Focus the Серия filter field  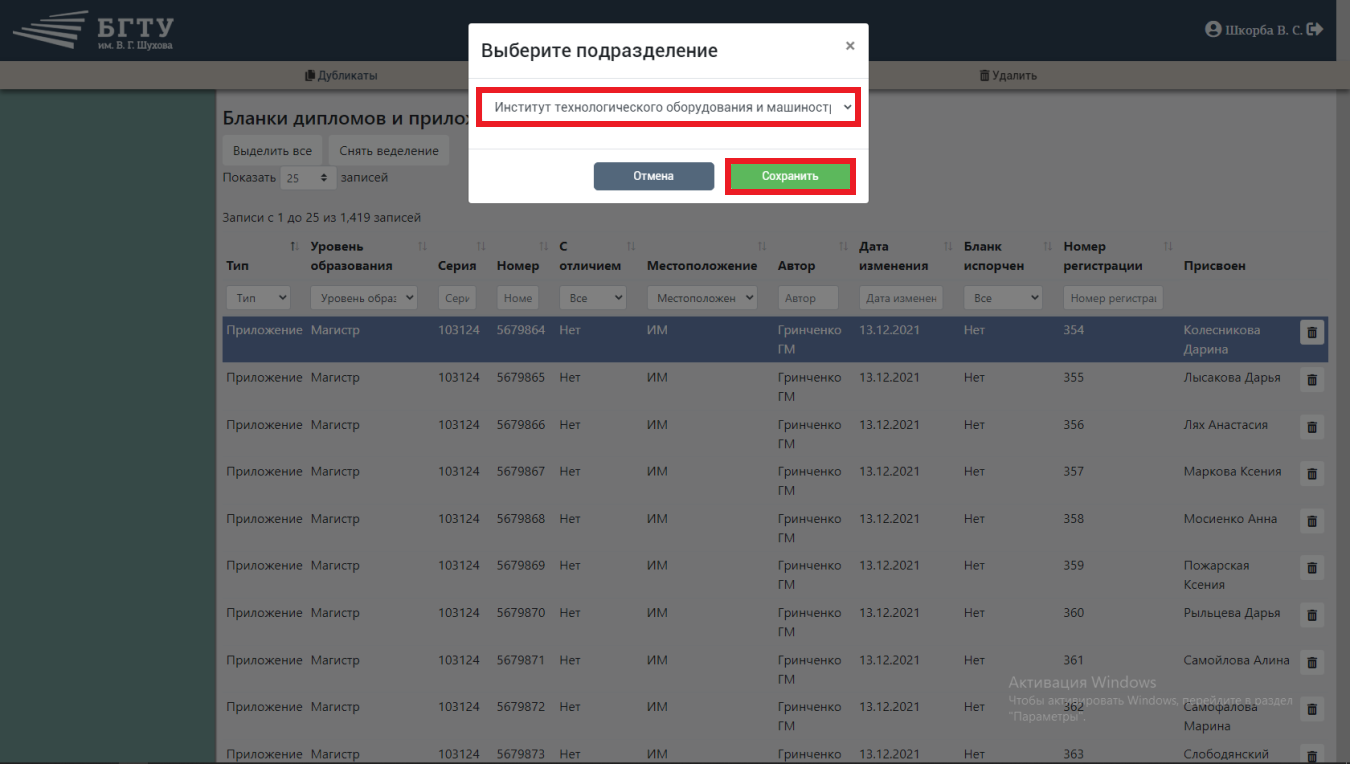[457, 298]
